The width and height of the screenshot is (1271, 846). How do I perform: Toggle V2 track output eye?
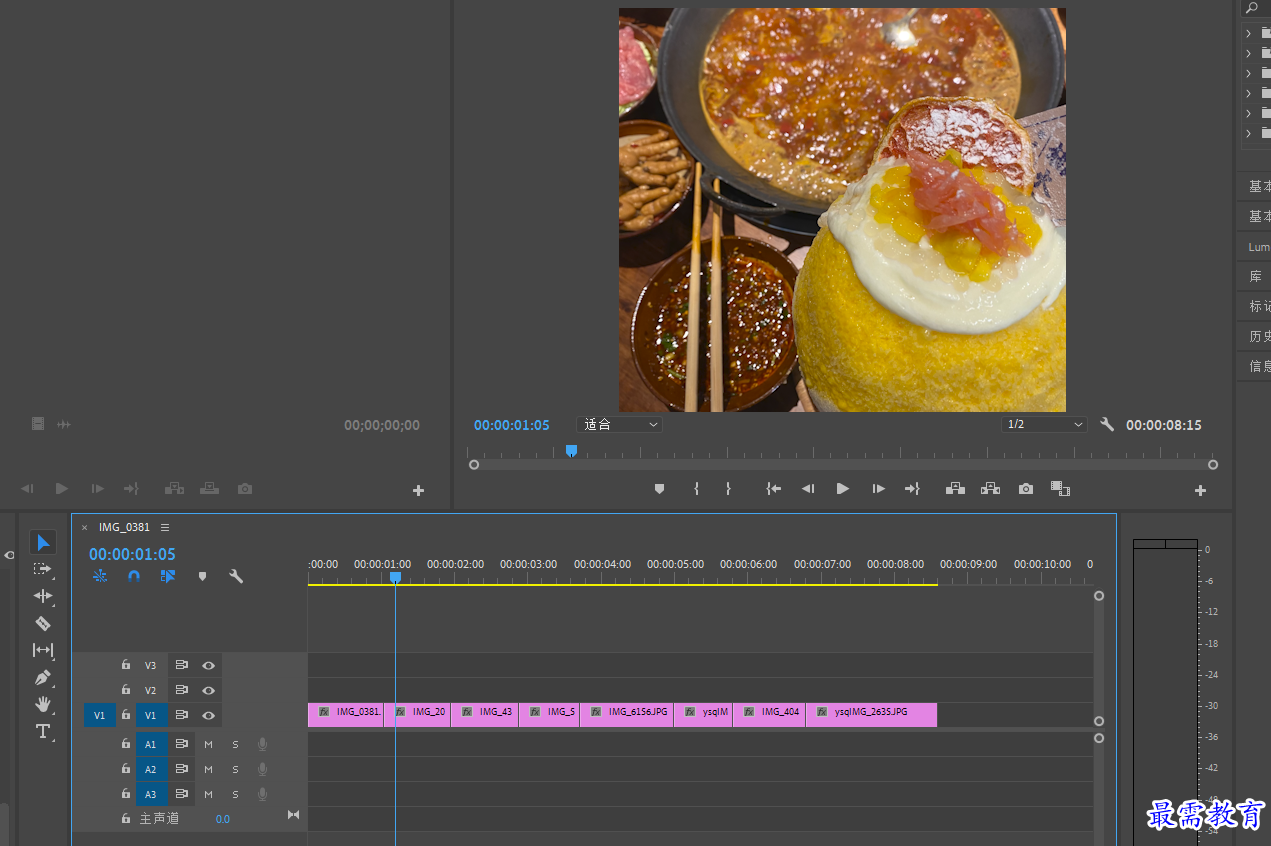(208, 690)
